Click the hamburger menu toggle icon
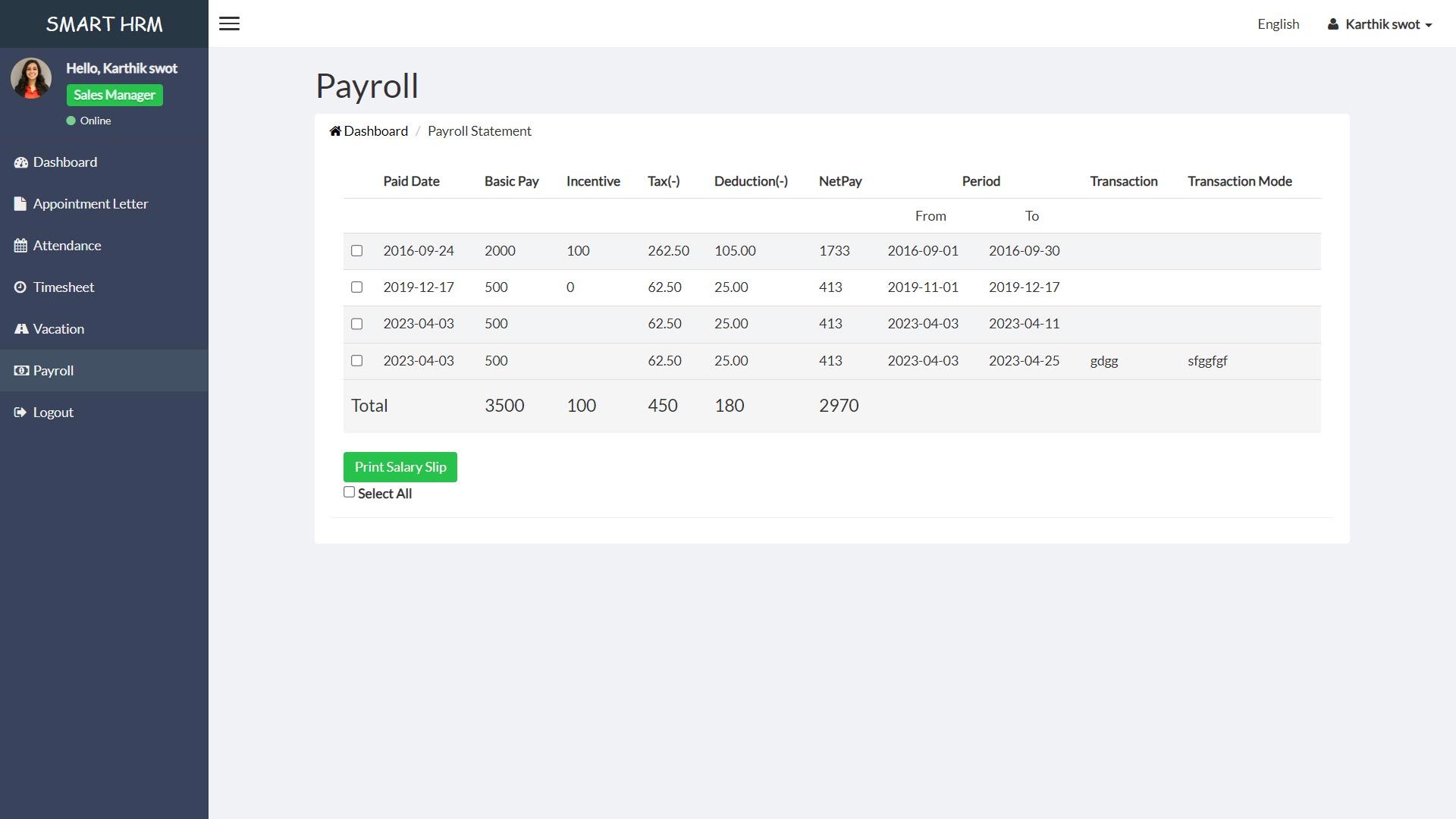The height and width of the screenshot is (819, 1456). click(x=229, y=24)
